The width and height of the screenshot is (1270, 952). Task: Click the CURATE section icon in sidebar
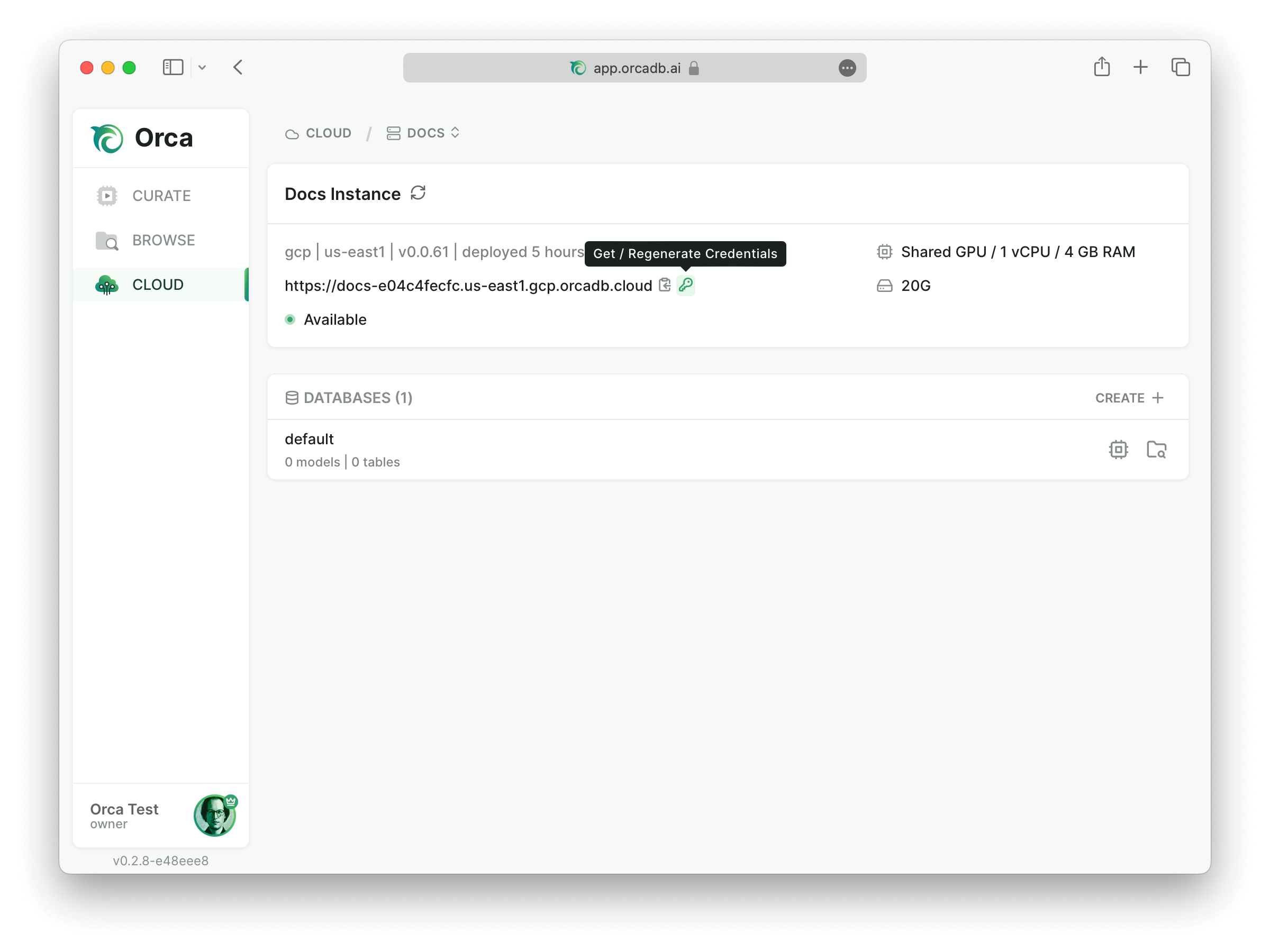107,195
